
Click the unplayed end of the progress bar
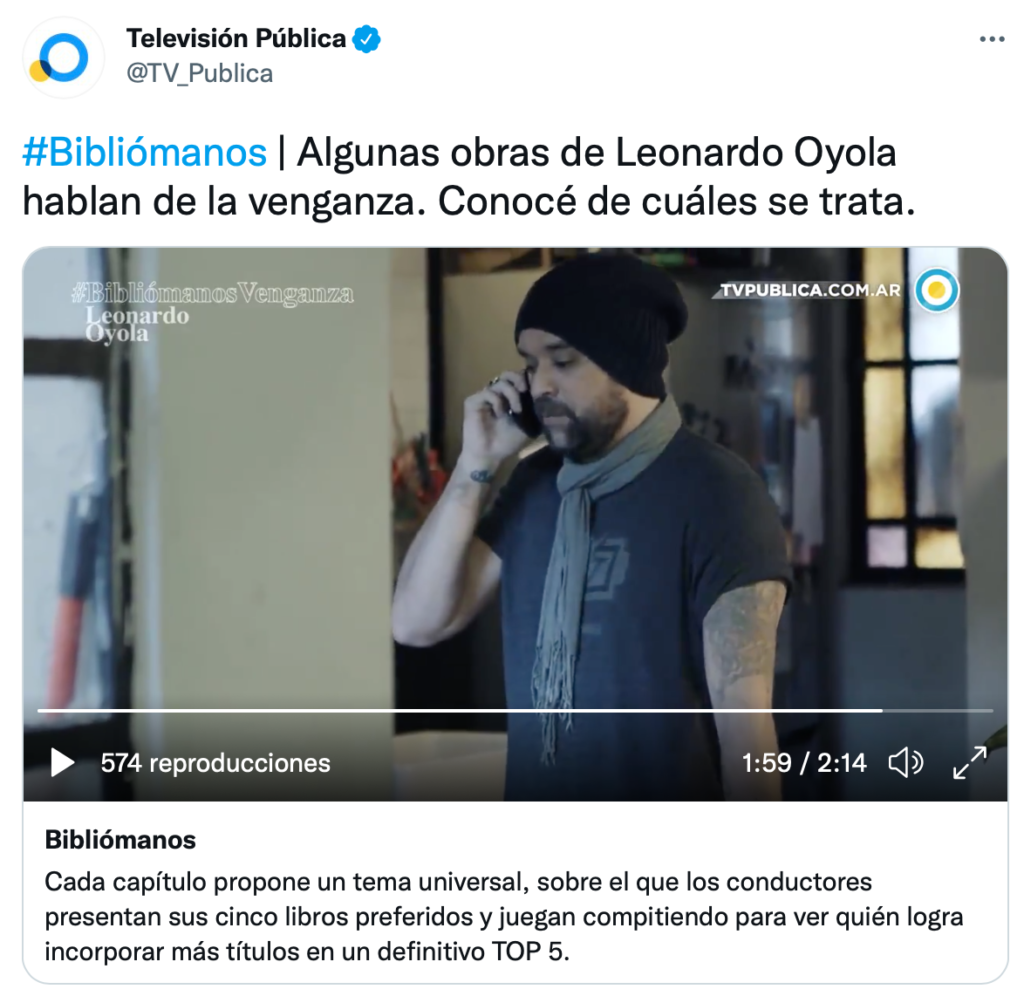938,710
